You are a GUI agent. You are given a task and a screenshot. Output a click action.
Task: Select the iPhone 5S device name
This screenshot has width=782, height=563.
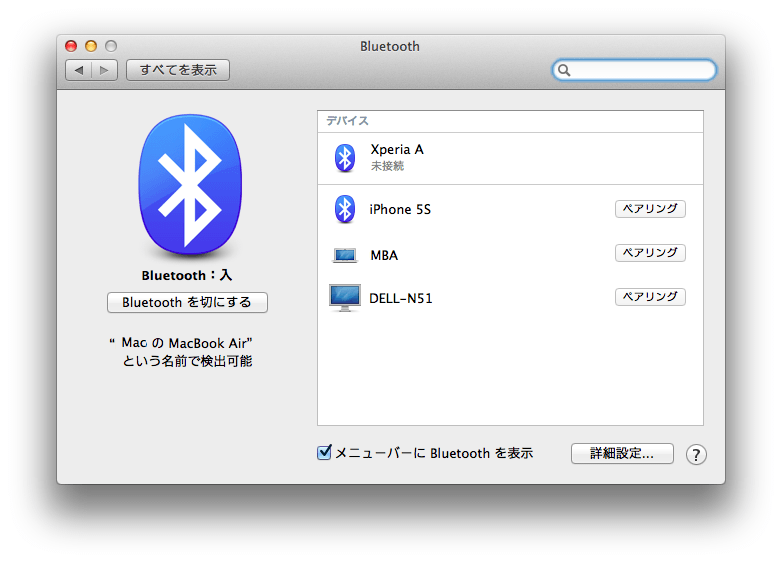coord(400,209)
